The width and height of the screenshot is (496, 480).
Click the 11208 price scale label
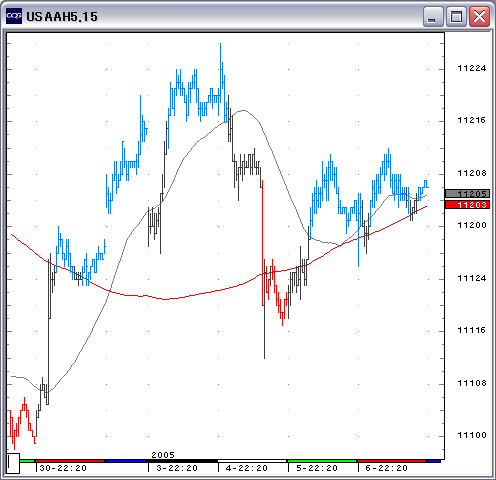(x=472, y=173)
